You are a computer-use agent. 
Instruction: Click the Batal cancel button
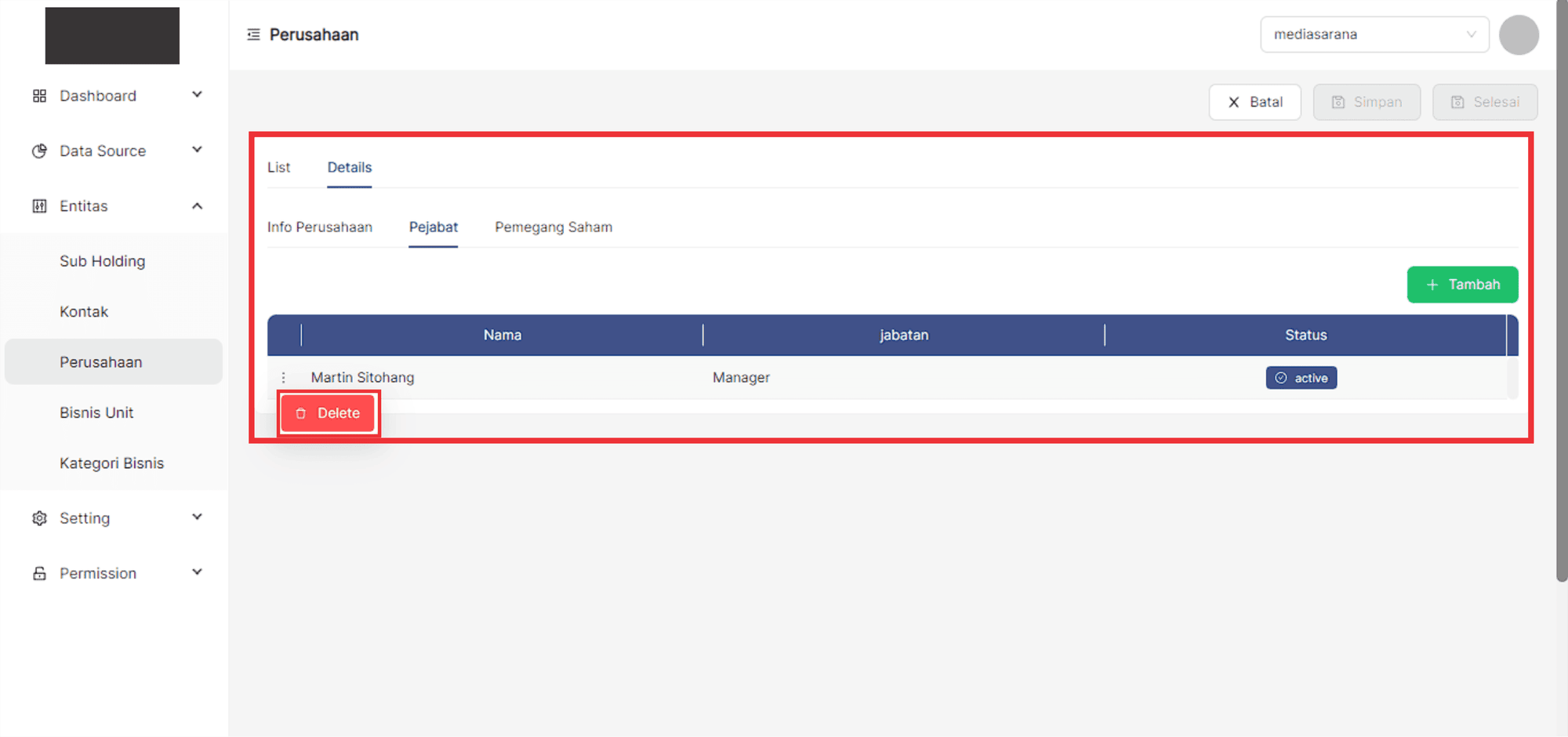[x=1254, y=102]
